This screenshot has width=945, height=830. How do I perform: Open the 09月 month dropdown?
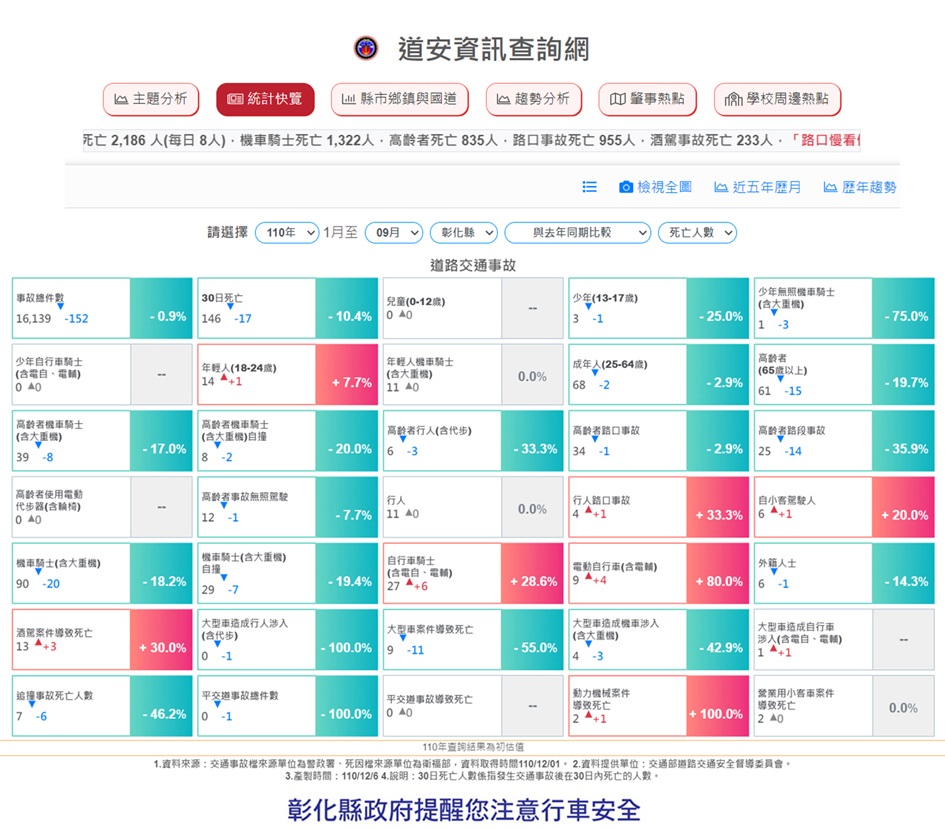coord(394,233)
